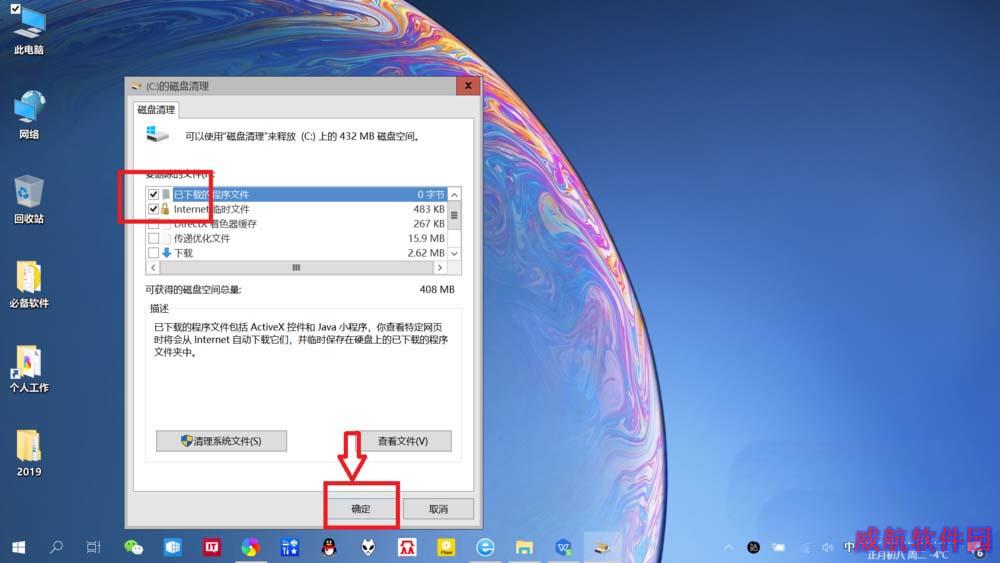Click the 408 MB total value

[437, 289]
